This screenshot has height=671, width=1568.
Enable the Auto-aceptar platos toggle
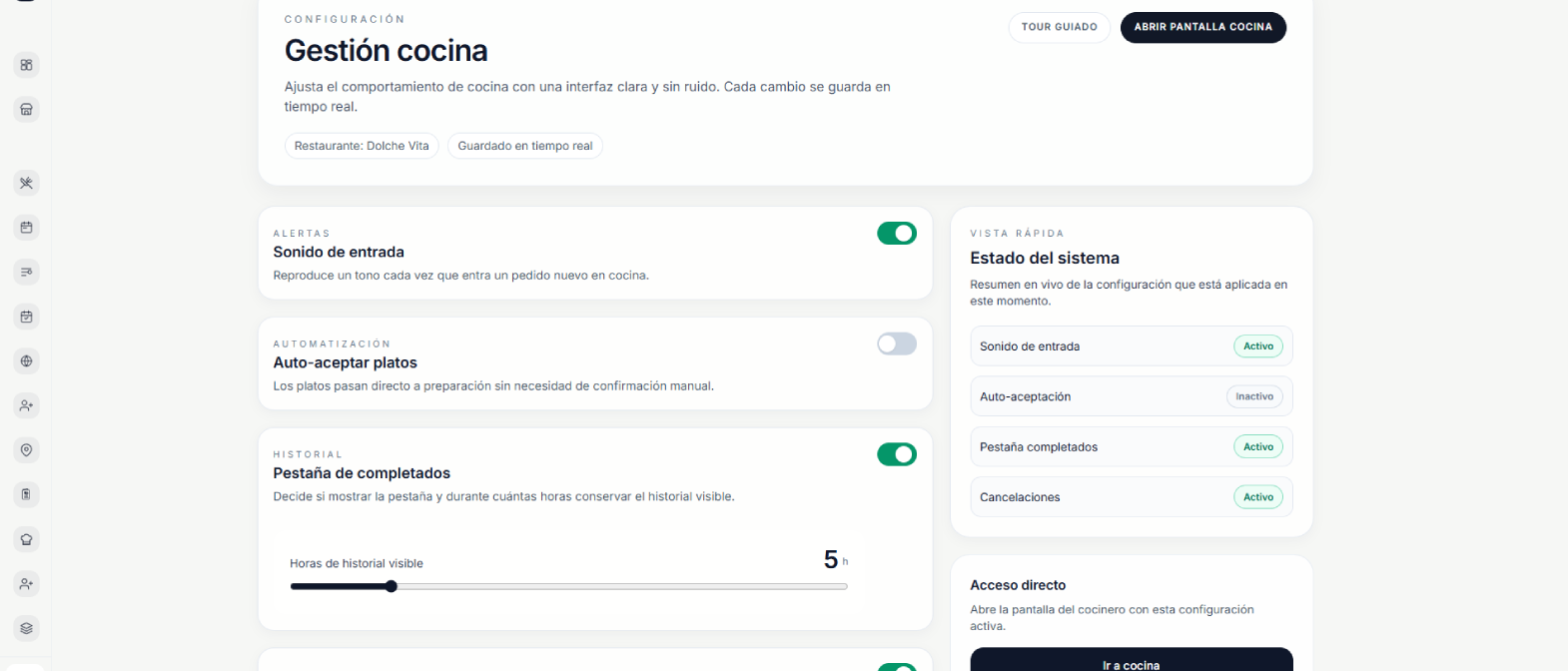pyautogui.click(x=897, y=343)
